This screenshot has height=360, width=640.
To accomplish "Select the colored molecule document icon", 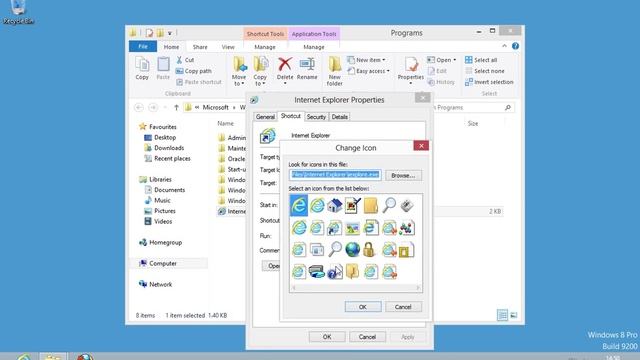I will pos(407,228).
